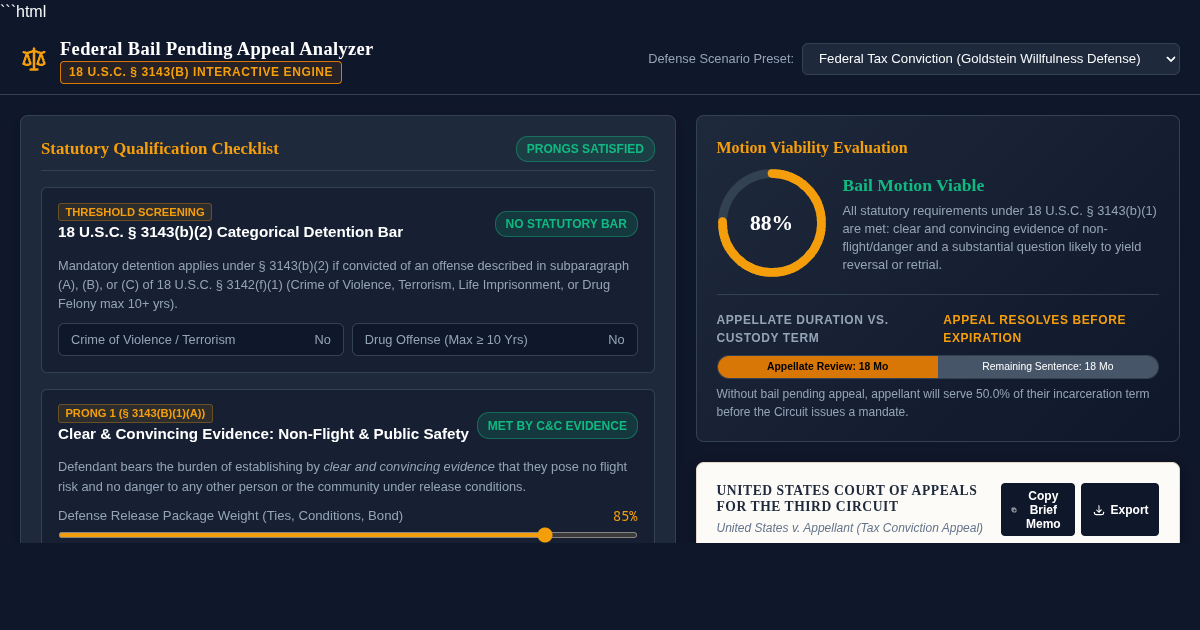The width and height of the screenshot is (1200, 630).
Task: Click the Appellate Review: 18 Mo bar segment
Action: (x=827, y=366)
